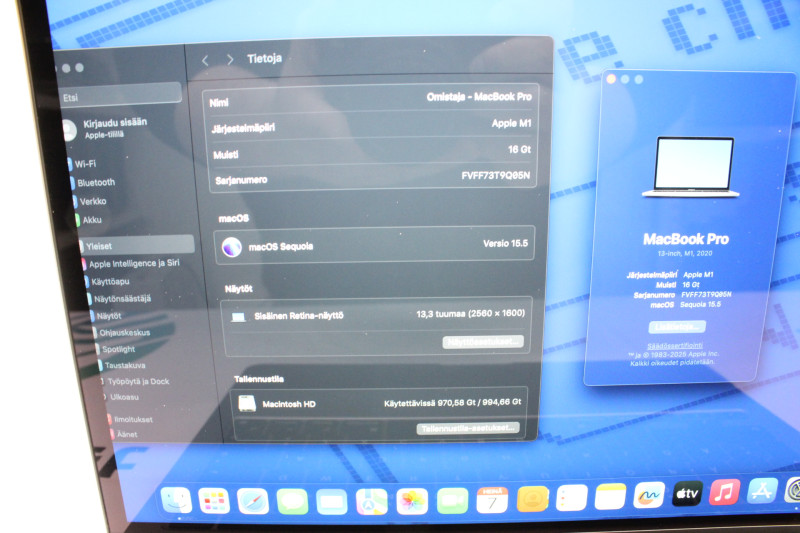Image resolution: width=800 pixels, height=533 pixels.
Task: Click serial number FVFF73T9Q05N in Tietoja
Action: (495, 176)
